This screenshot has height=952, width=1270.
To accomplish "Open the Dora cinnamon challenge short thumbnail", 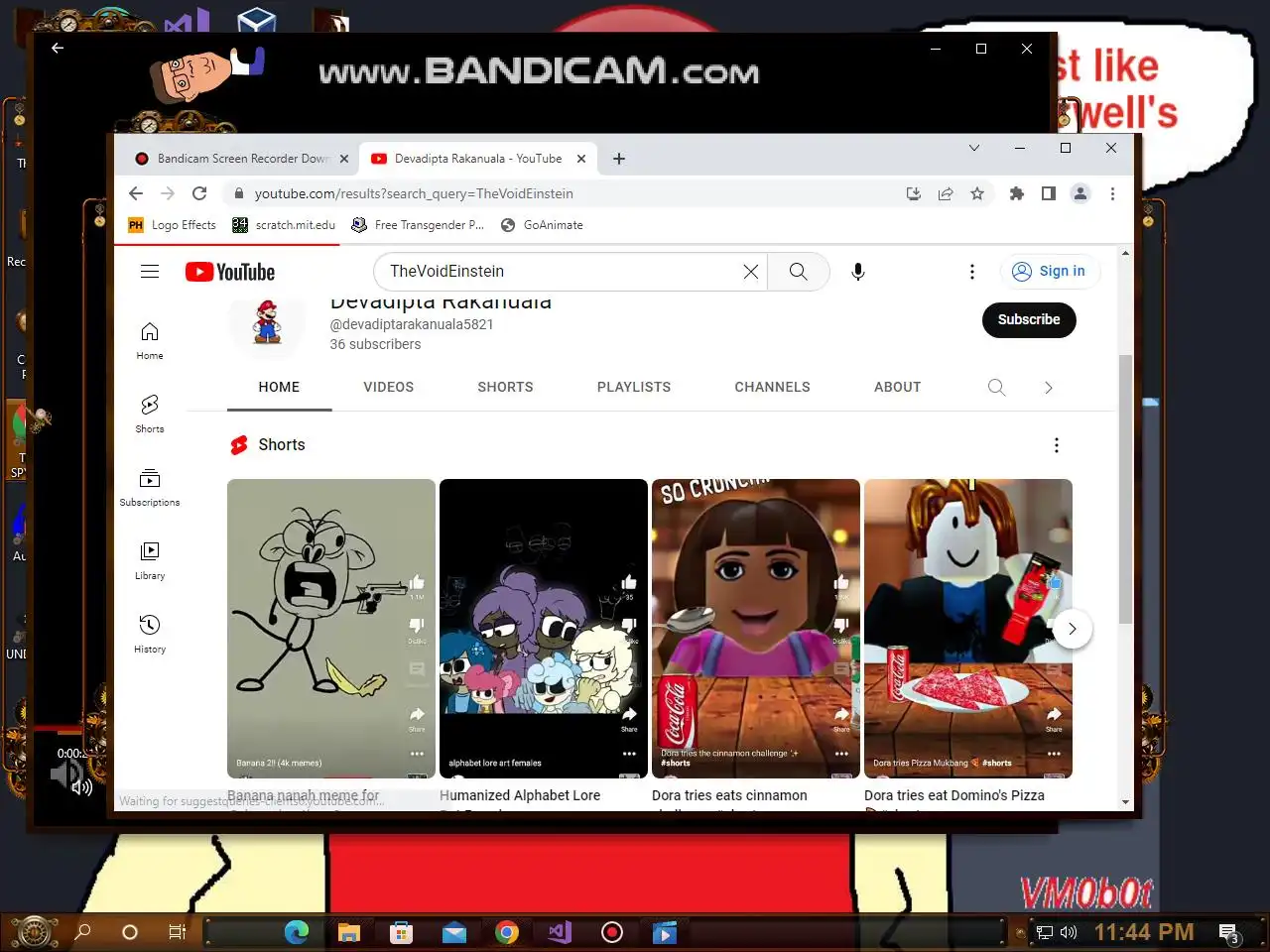I will [756, 629].
